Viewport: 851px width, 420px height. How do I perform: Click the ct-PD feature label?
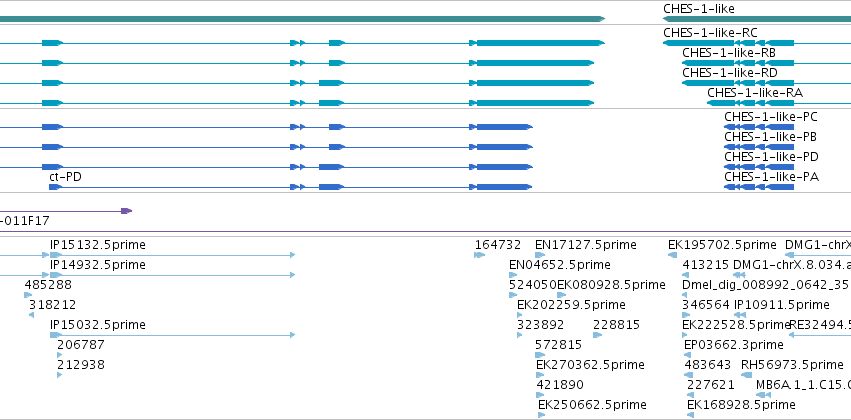(x=65, y=177)
